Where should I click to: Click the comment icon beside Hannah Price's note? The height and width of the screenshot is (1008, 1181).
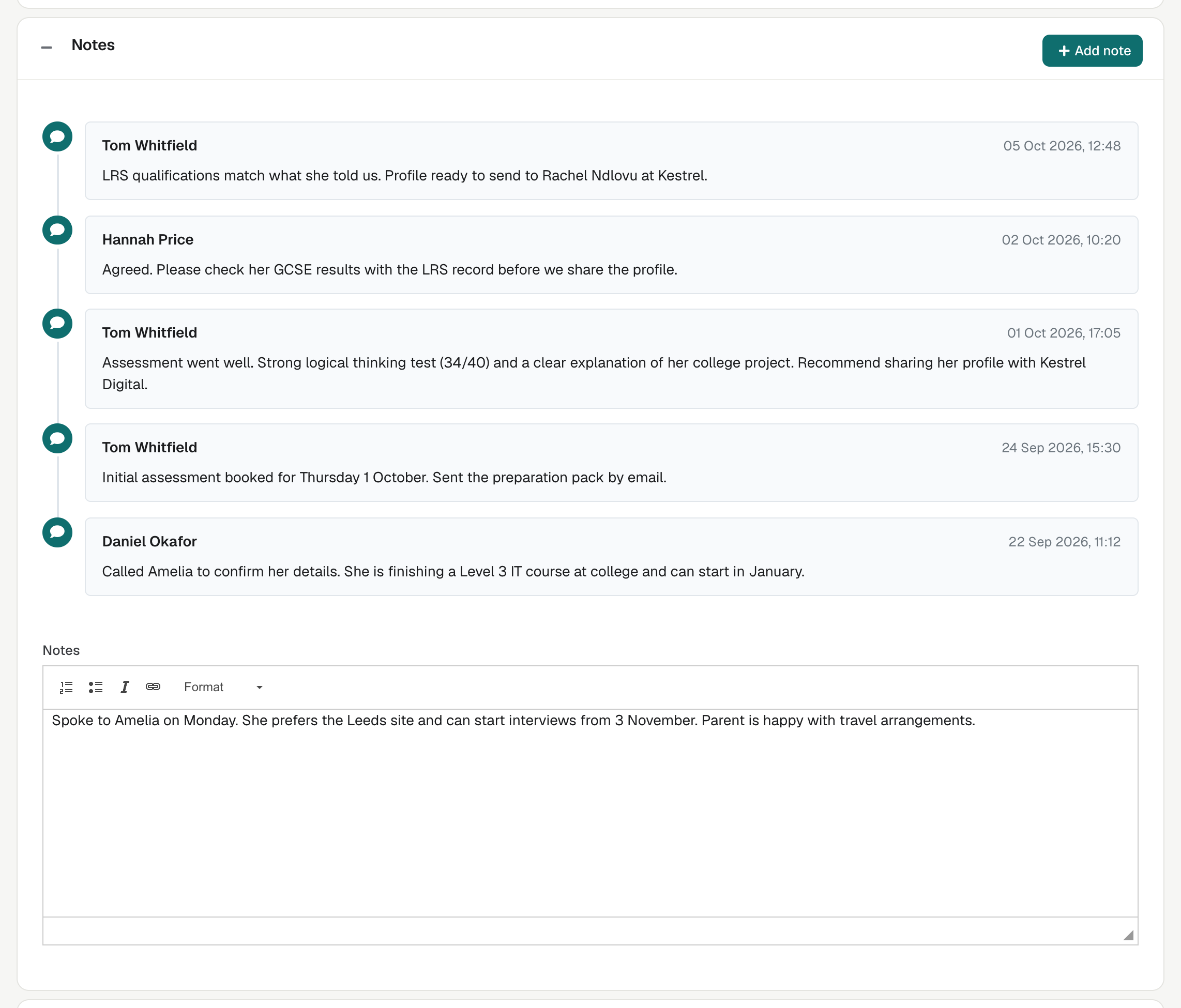[57, 230]
